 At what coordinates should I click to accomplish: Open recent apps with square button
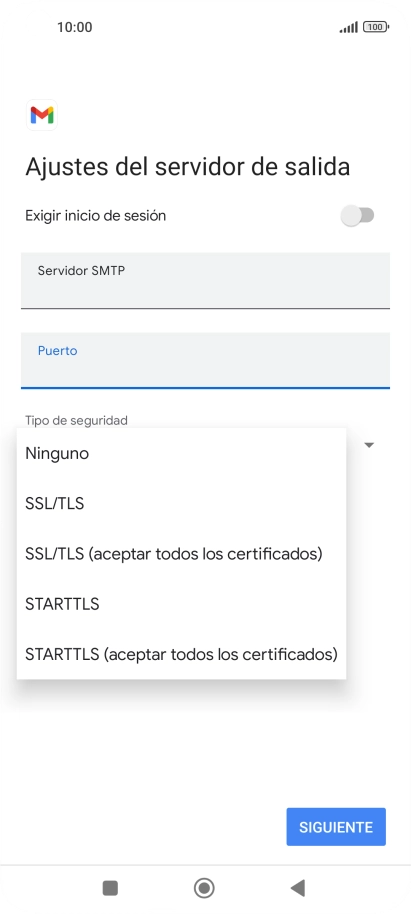[x=110, y=888]
